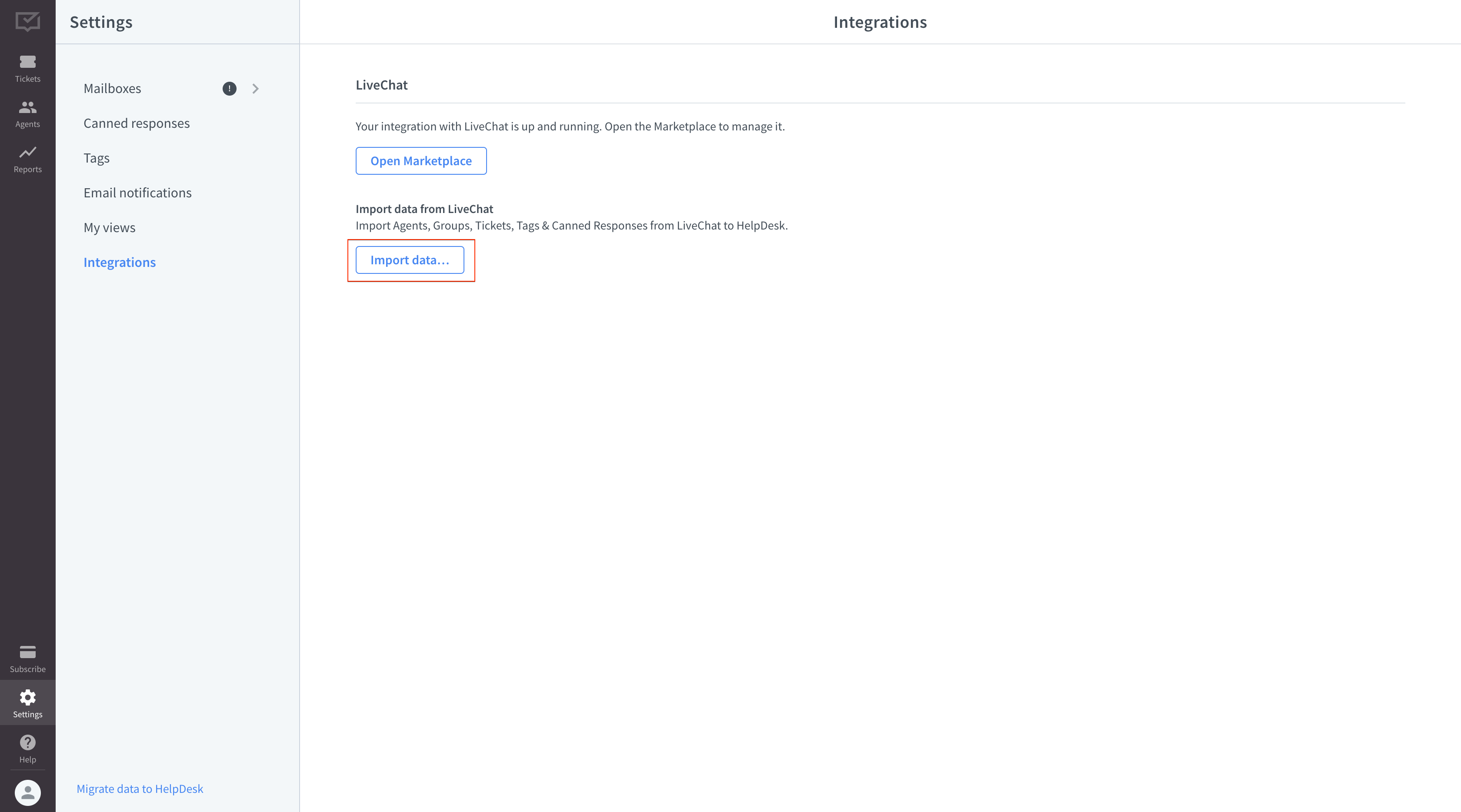Click the Import data from LiveChat heading
Image resolution: width=1461 pixels, height=812 pixels.
(424, 209)
